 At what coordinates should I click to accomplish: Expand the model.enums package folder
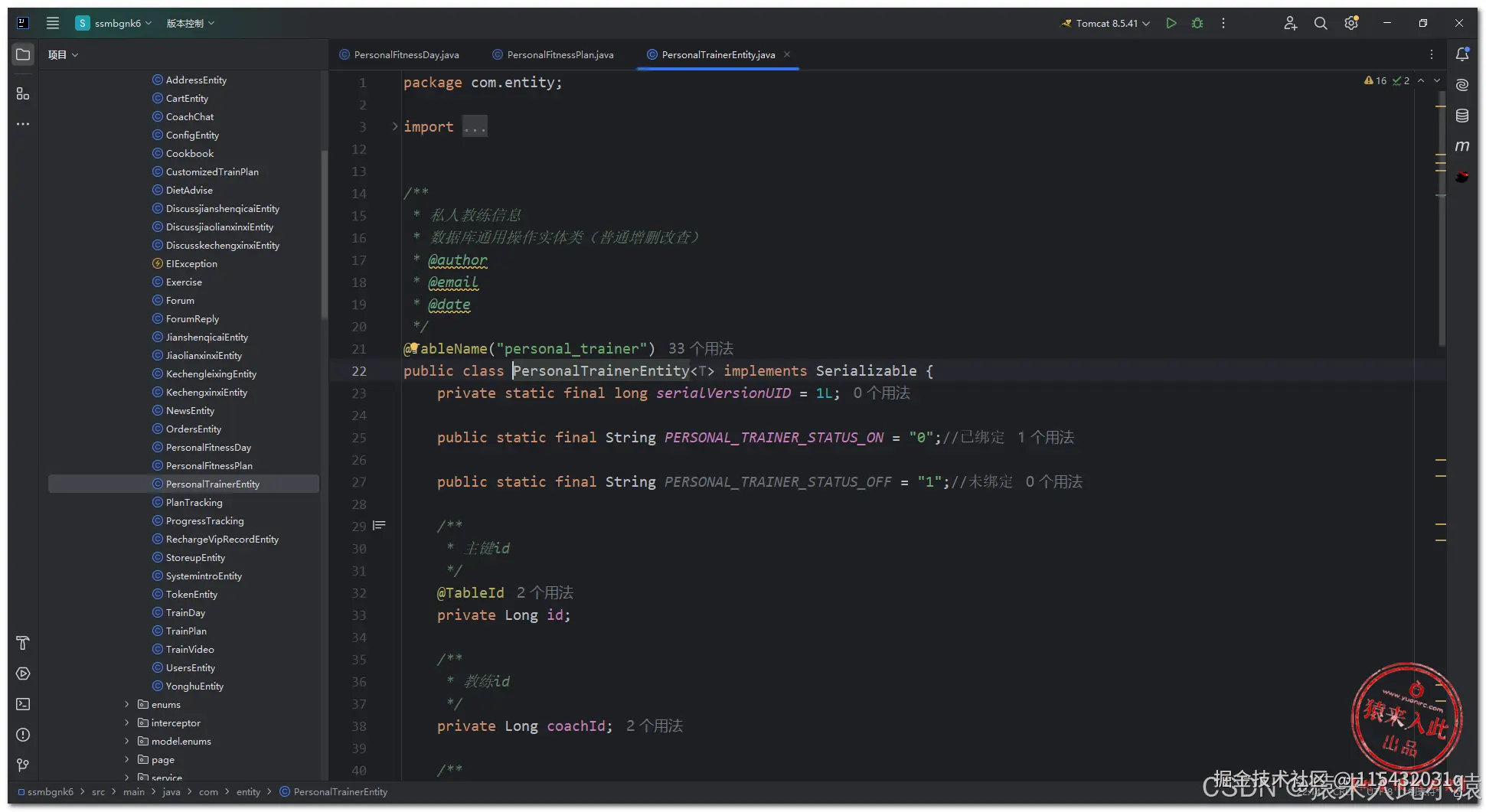pyautogui.click(x=127, y=741)
